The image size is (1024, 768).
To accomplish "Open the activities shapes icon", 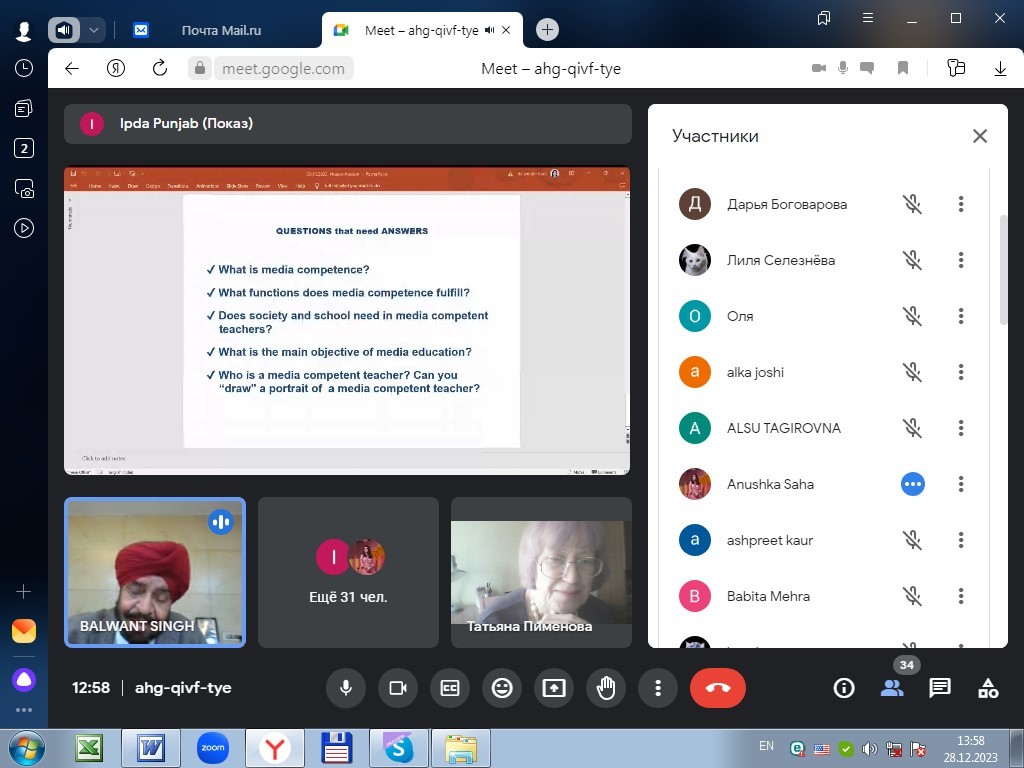I will 988,688.
